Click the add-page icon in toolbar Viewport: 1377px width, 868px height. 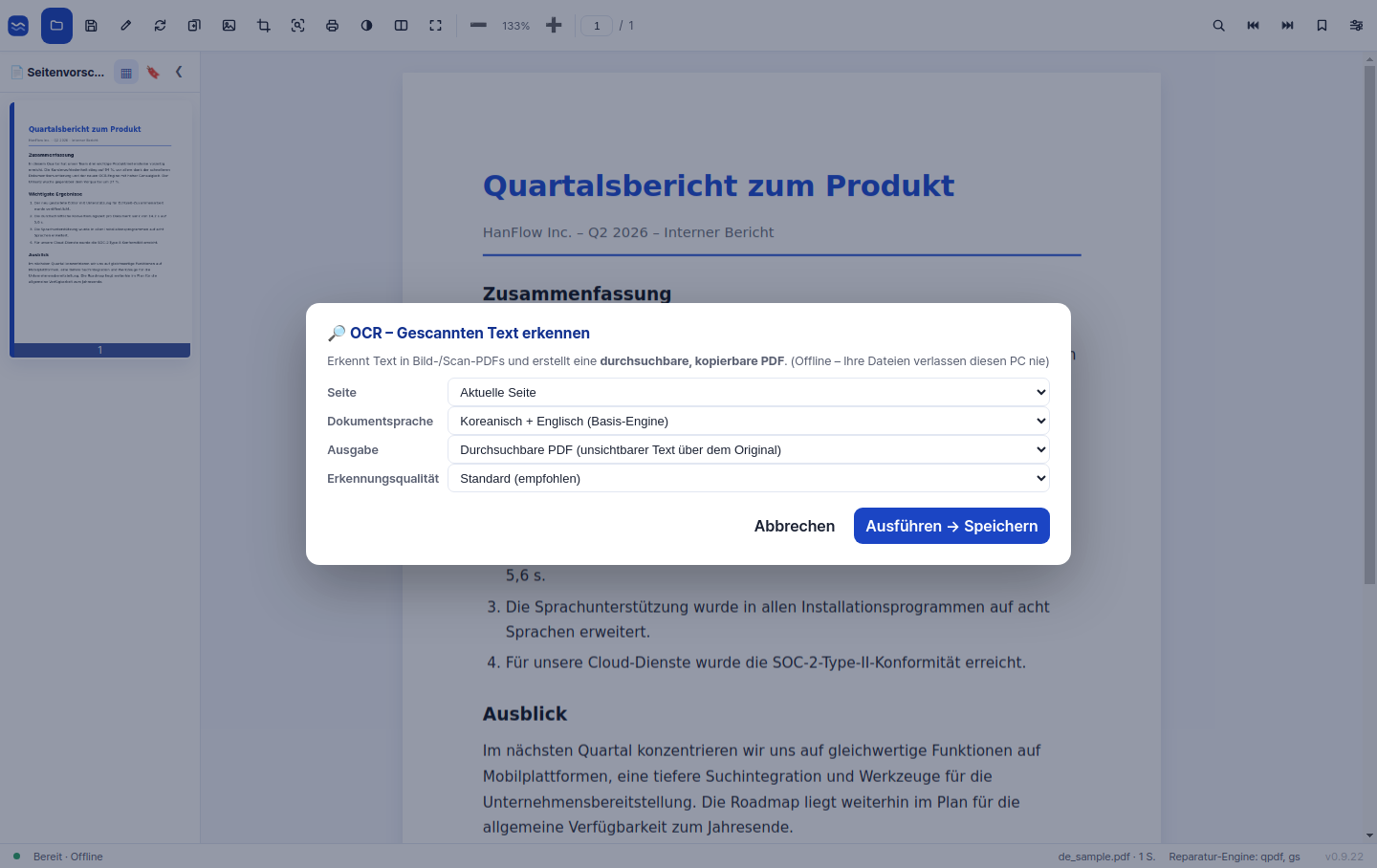coord(194,26)
